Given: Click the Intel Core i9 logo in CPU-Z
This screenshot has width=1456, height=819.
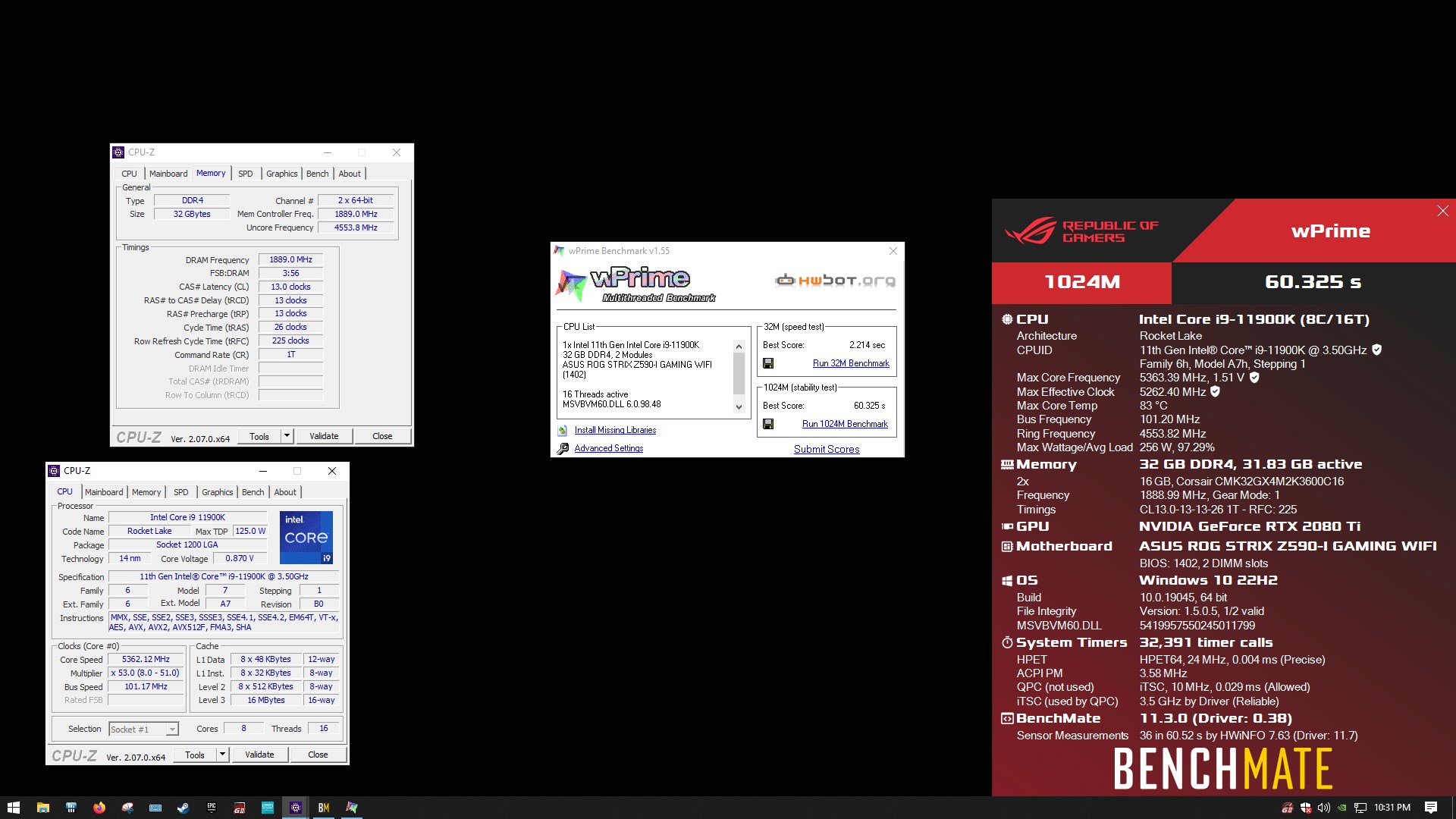Looking at the screenshot, I should click(x=306, y=538).
